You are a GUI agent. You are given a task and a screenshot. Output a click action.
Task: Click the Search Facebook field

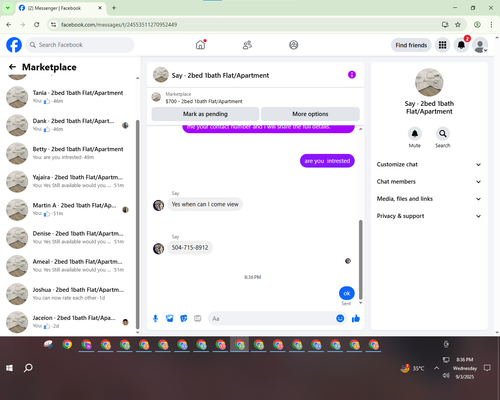pyautogui.click(x=80, y=45)
